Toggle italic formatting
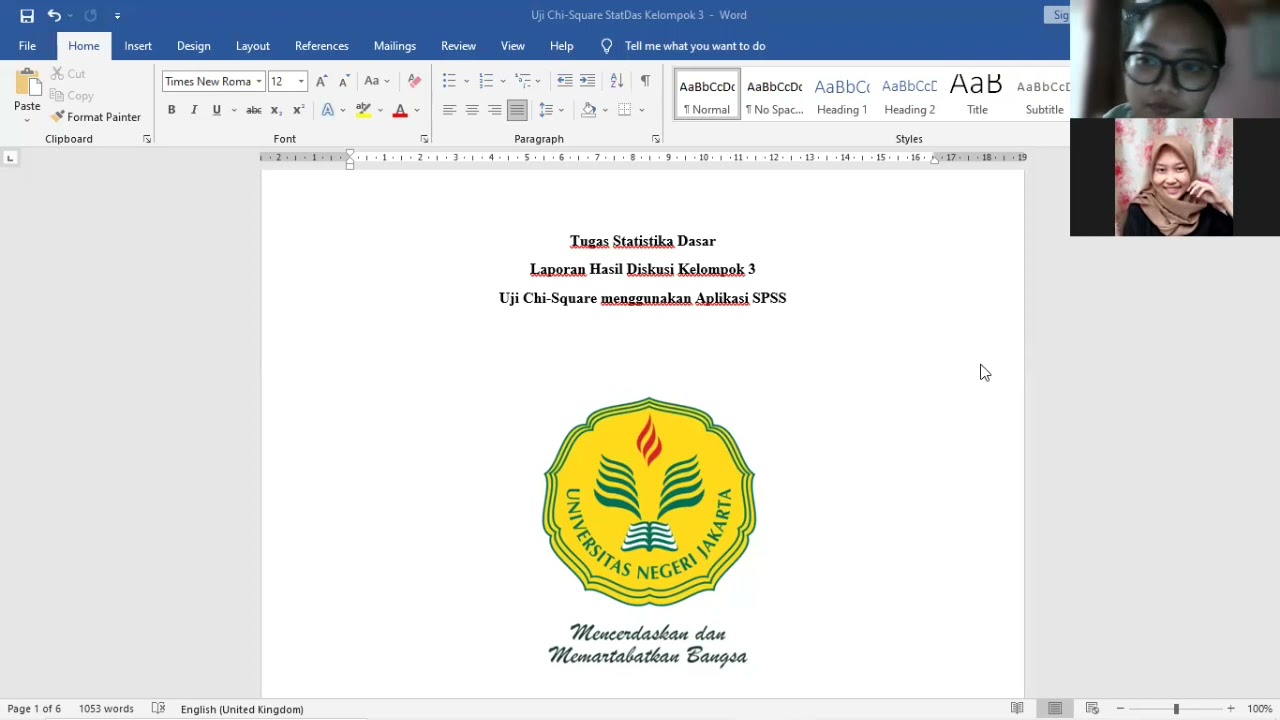1280x720 pixels. click(194, 110)
